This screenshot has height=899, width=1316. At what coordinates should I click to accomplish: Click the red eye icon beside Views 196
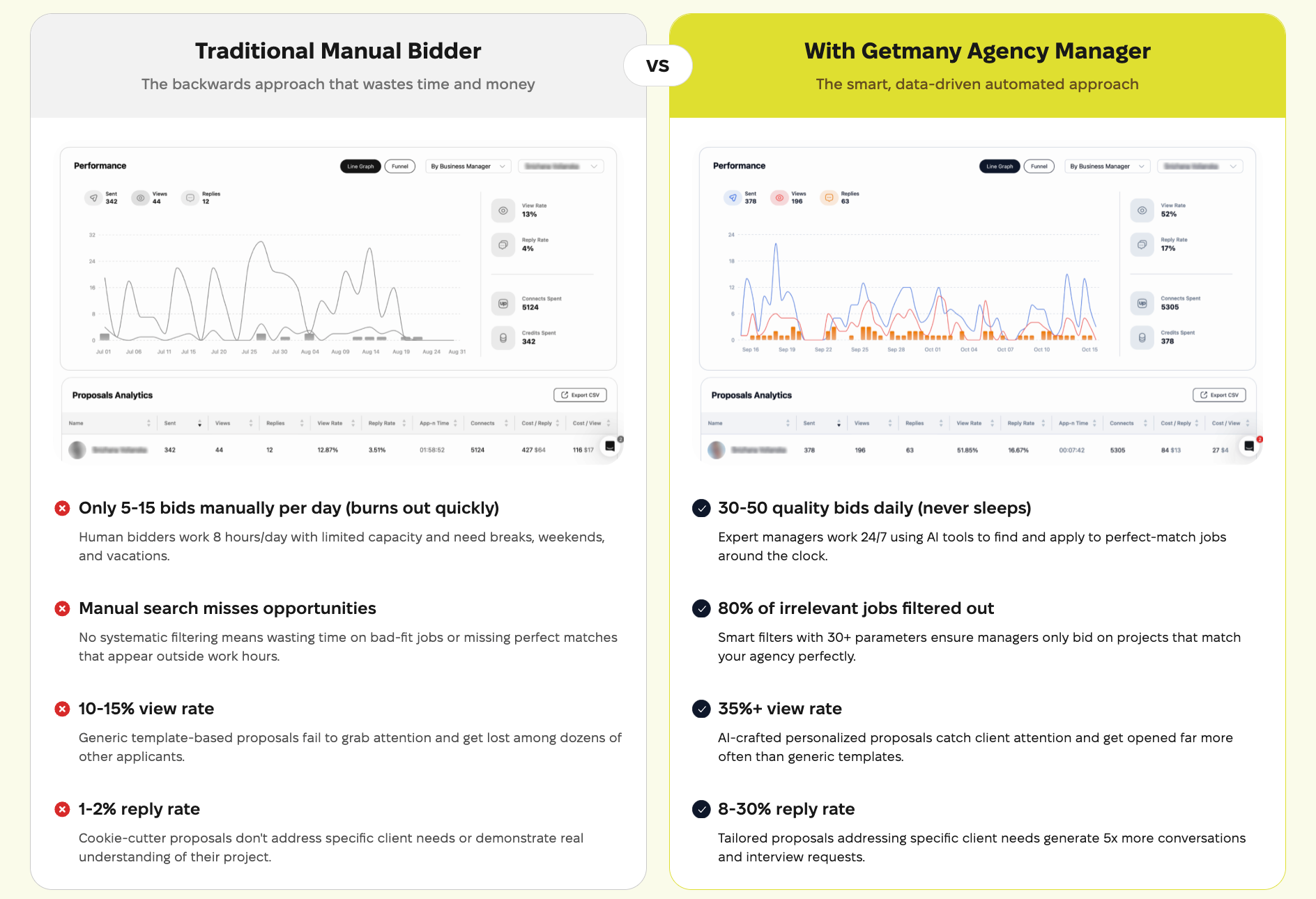779,198
